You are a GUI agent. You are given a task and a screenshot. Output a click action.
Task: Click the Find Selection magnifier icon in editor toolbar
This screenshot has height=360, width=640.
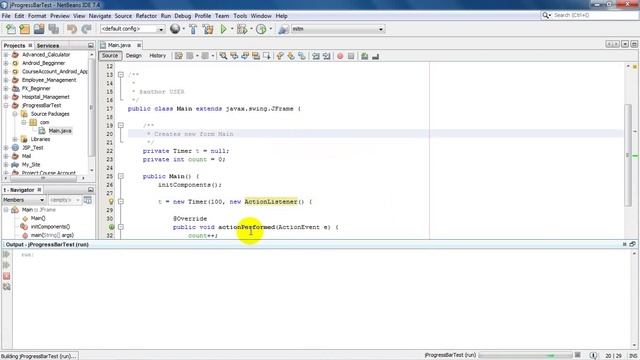223,56
